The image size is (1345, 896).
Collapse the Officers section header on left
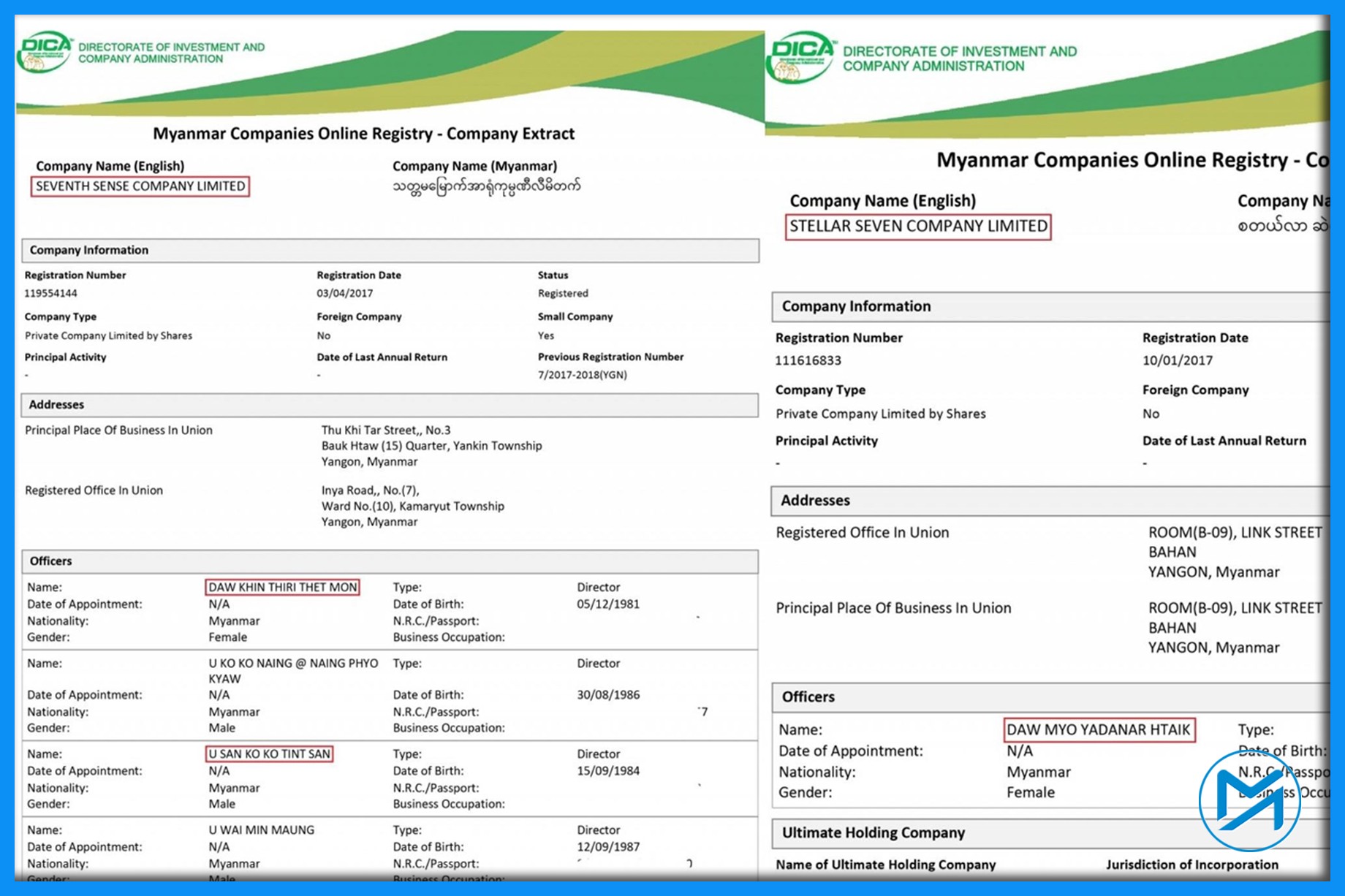51,561
